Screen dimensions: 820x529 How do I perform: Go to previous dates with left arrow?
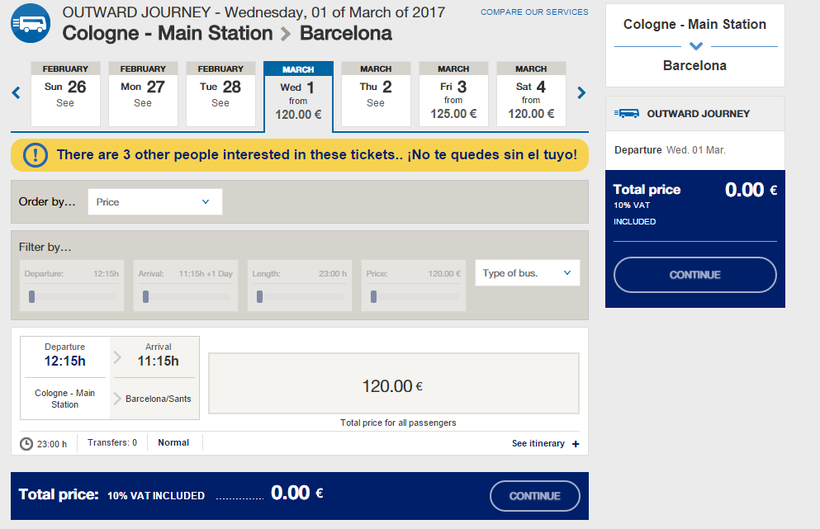16,93
